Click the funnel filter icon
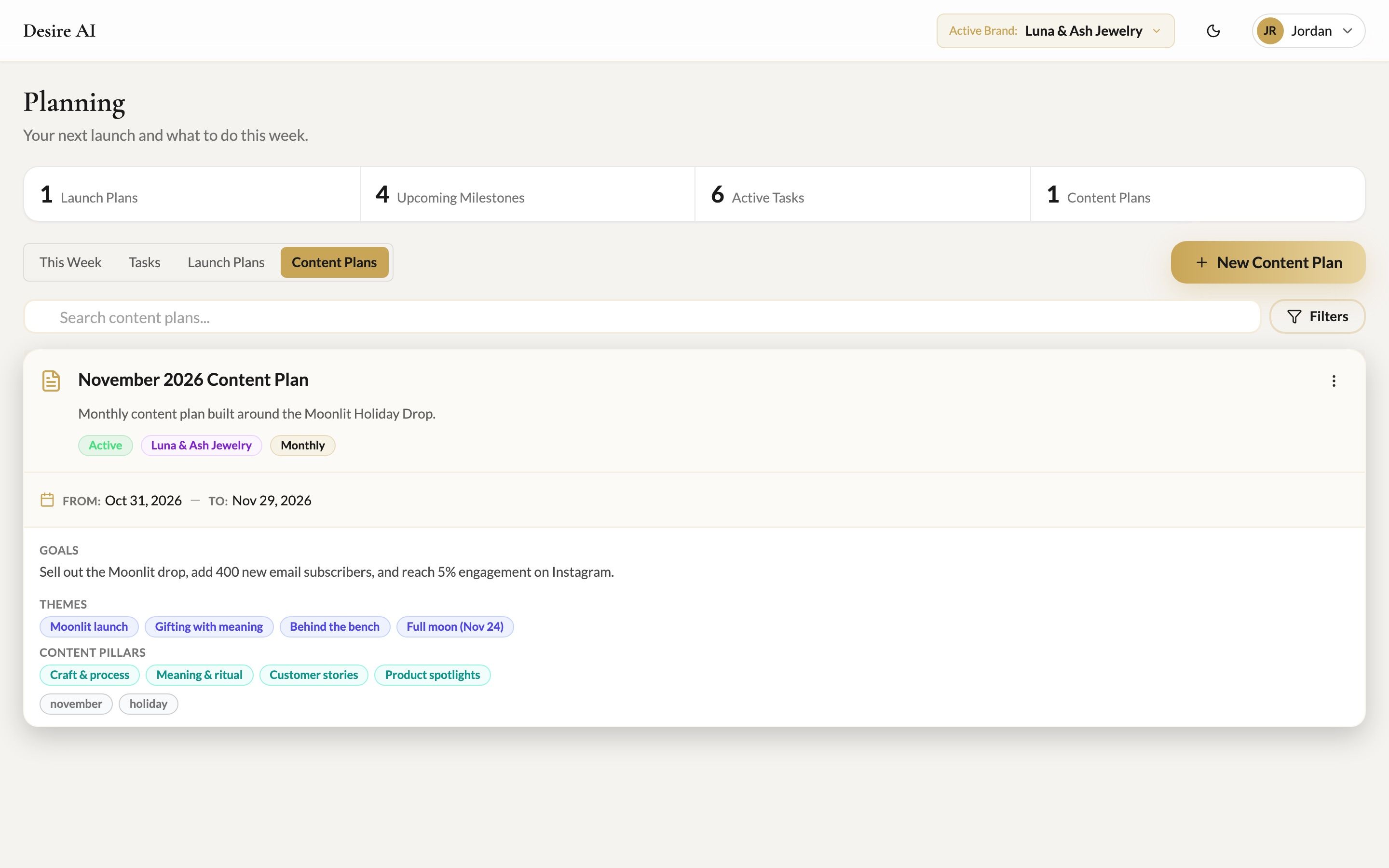 pyautogui.click(x=1294, y=317)
